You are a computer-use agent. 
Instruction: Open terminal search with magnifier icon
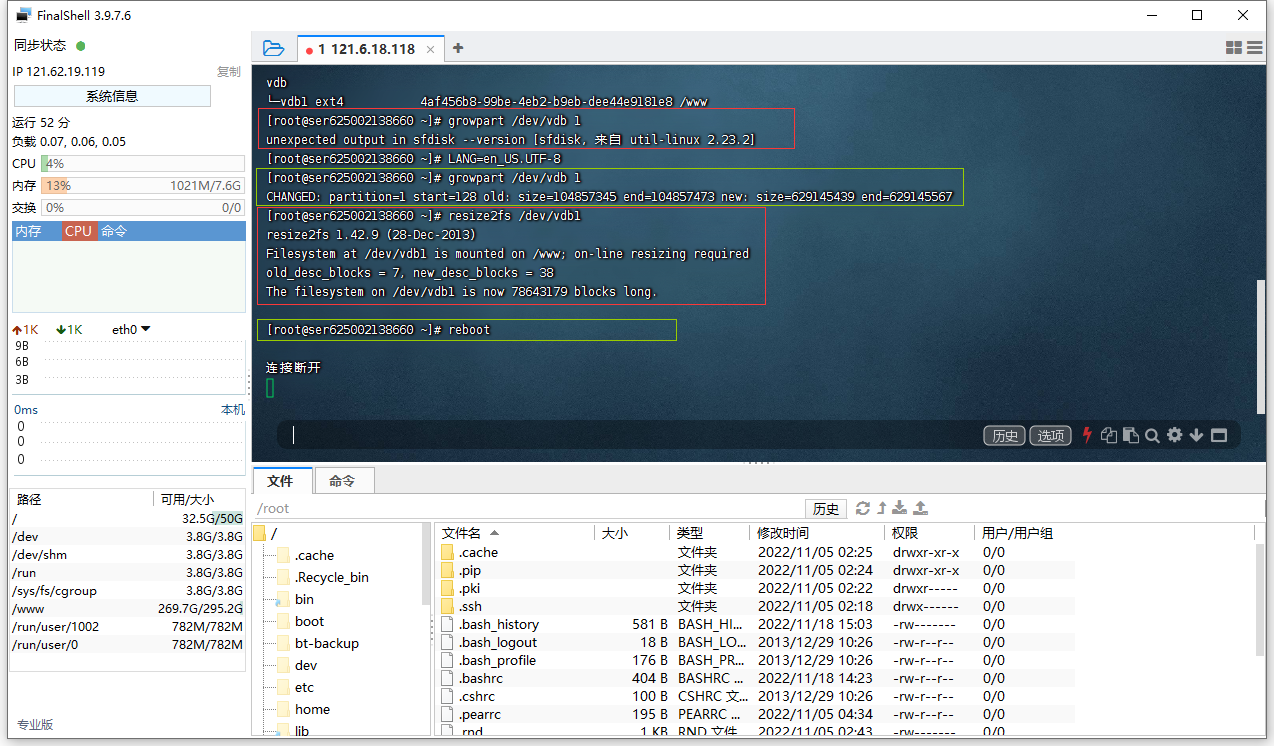click(1153, 435)
